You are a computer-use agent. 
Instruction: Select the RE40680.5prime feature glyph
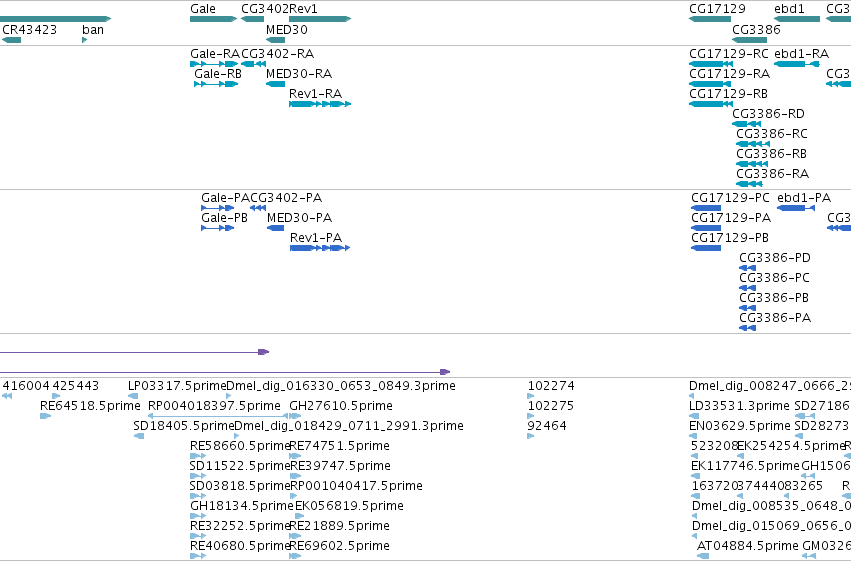198,557
